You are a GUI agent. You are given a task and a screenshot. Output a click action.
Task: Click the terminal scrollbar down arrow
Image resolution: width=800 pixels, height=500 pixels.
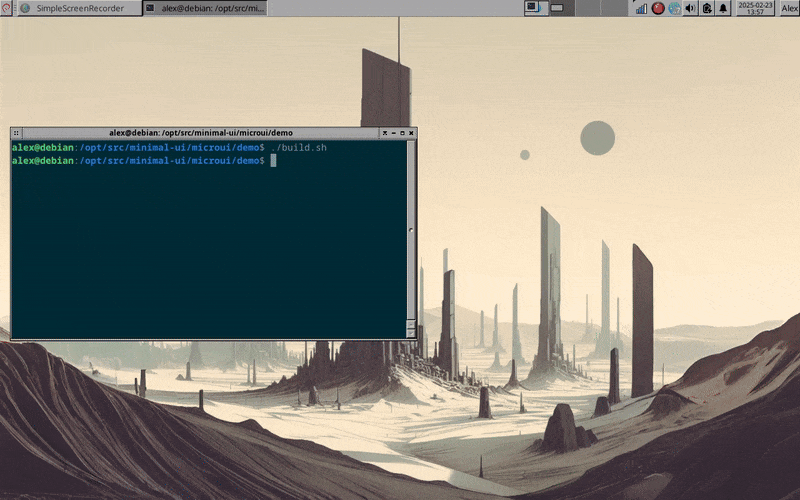[411, 333]
